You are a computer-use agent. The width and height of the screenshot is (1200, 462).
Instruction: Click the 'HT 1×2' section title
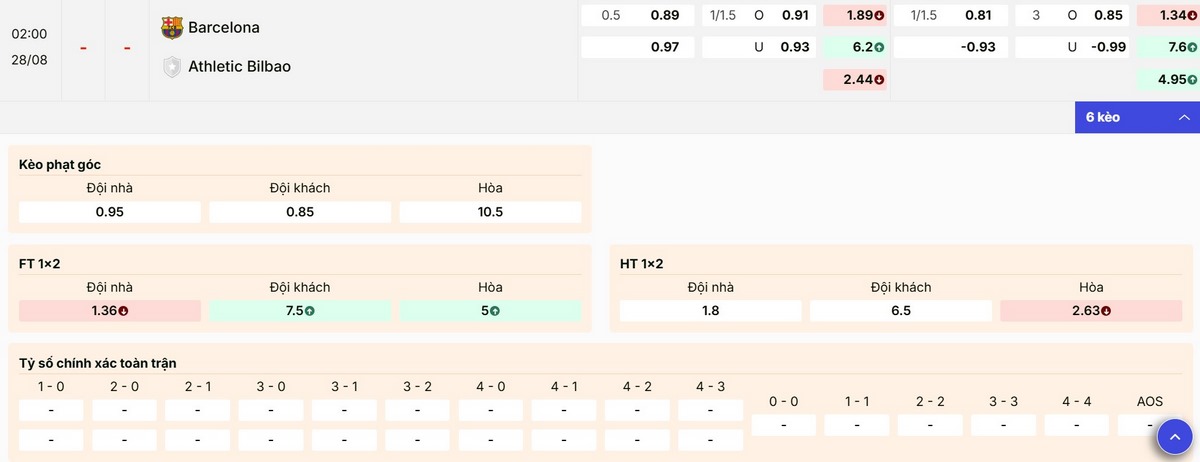tap(642, 263)
